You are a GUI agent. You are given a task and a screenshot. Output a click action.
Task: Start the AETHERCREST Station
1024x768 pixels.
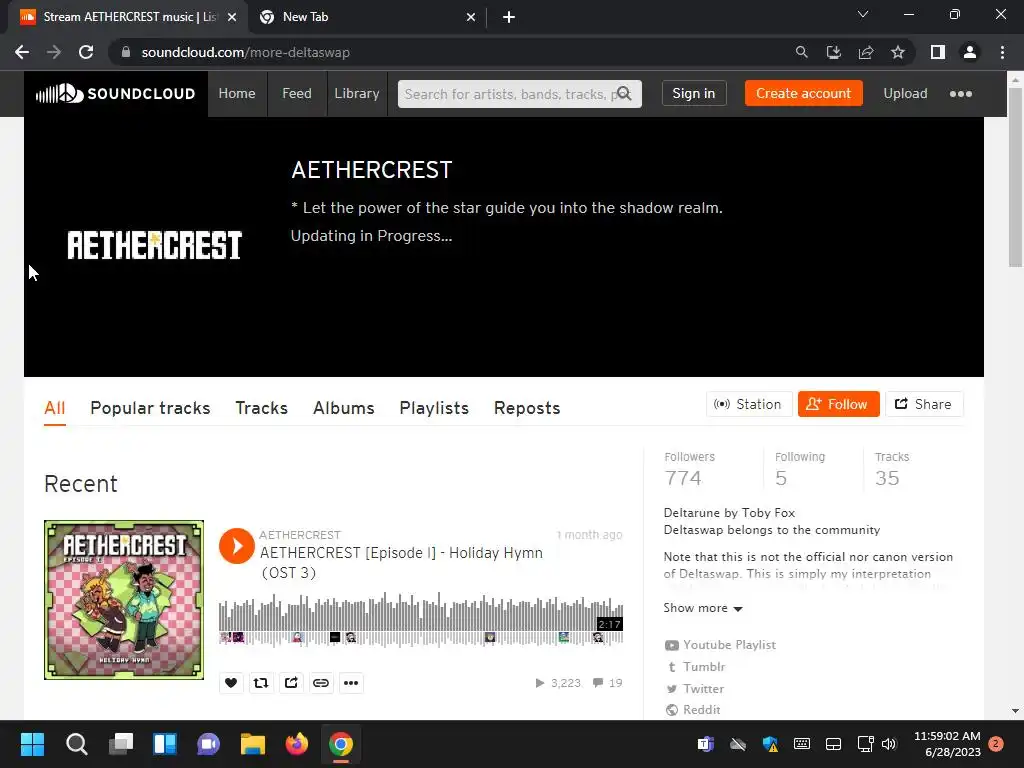[749, 404]
